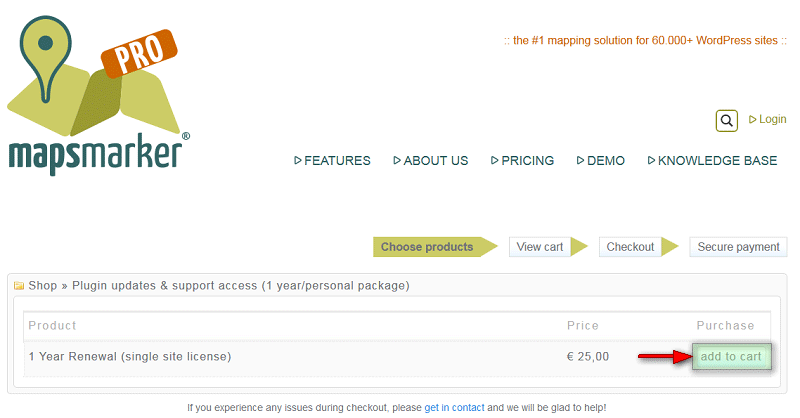Select the Secure payment step
The width and height of the screenshot is (800, 418).
coord(738,247)
